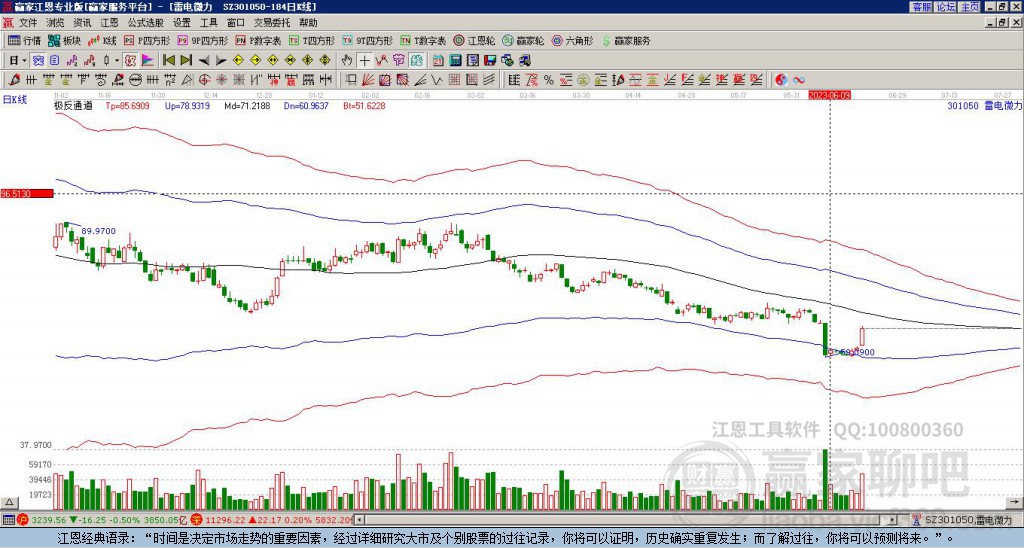Select the hand pan tool
This screenshot has width=1024, height=548.
[x=347, y=61]
